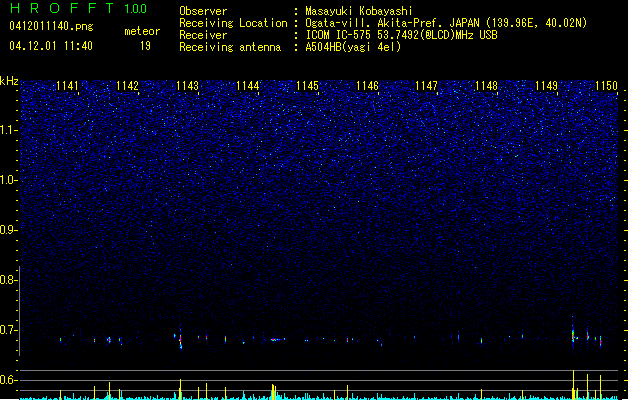The width and height of the screenshot is (629, 400).
Task: Select the file name 0412011140.png
Action: pyautogui.click(x=51, y=26)
